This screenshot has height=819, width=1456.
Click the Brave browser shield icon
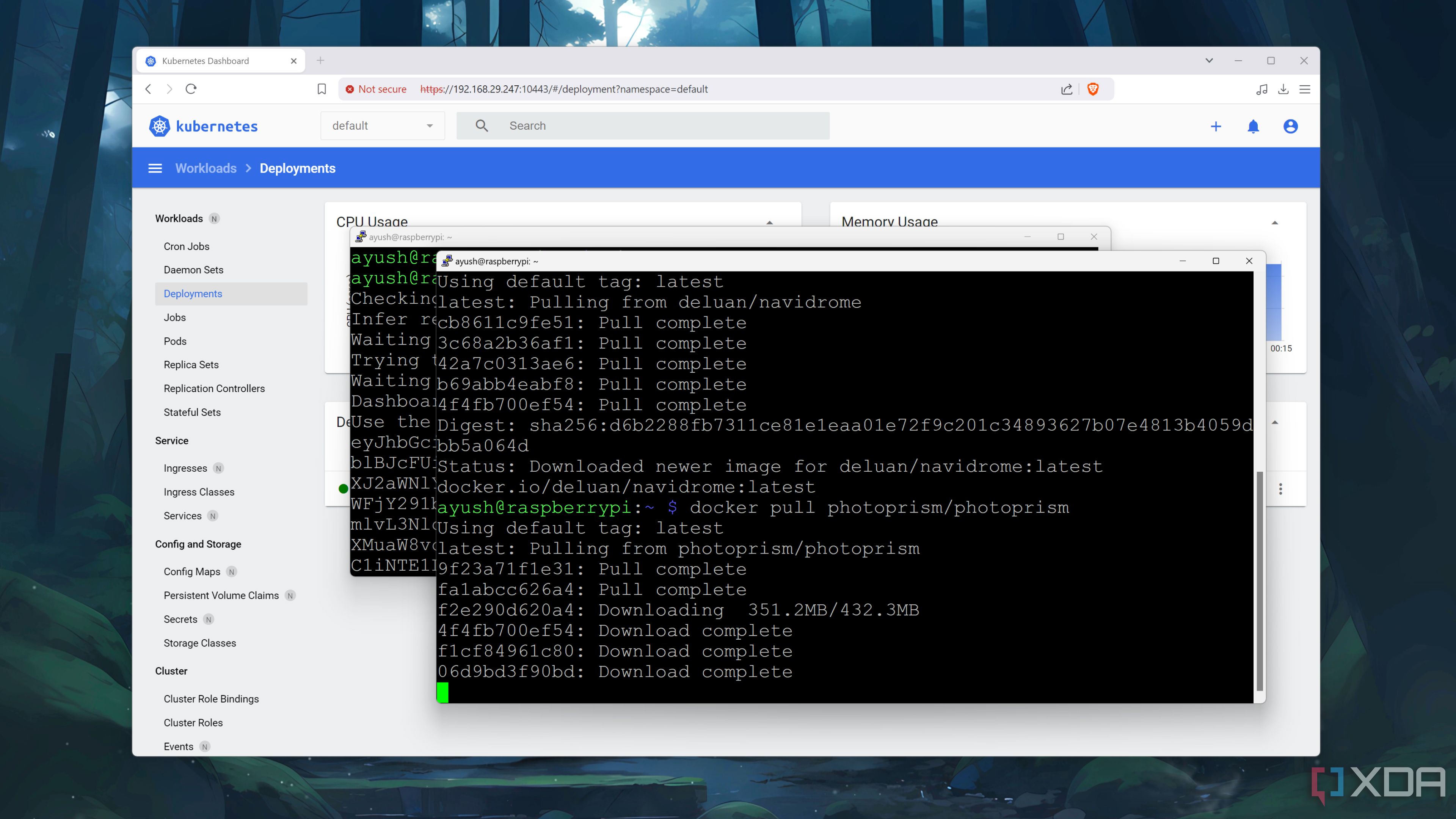pyautogui.click(x=1093, y=89)
